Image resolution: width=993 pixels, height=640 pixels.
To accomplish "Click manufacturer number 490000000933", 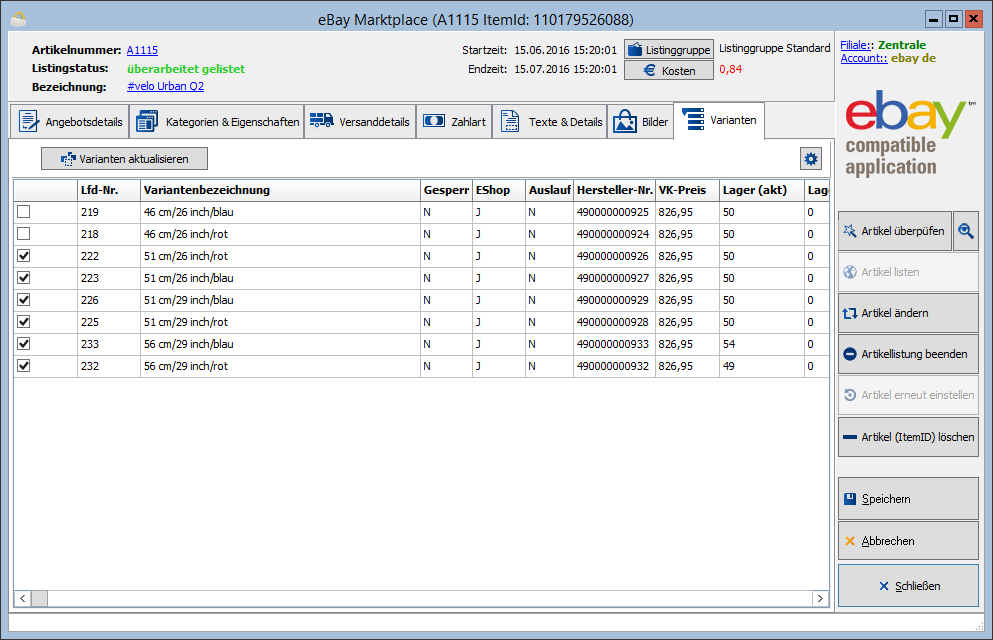I will tap(612, 344).
